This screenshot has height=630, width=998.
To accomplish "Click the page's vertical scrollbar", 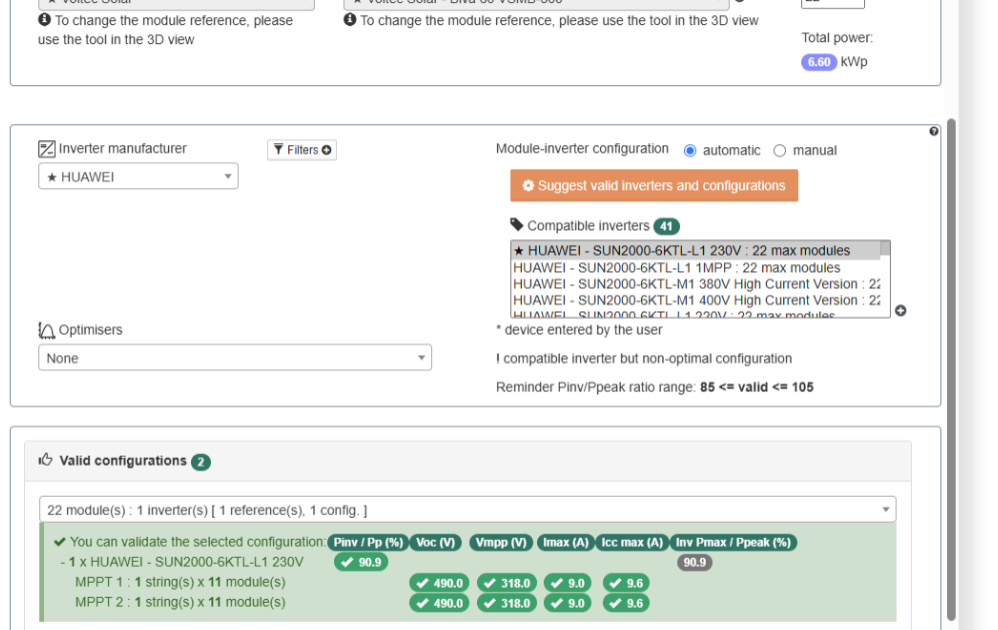I will [952, 369].
